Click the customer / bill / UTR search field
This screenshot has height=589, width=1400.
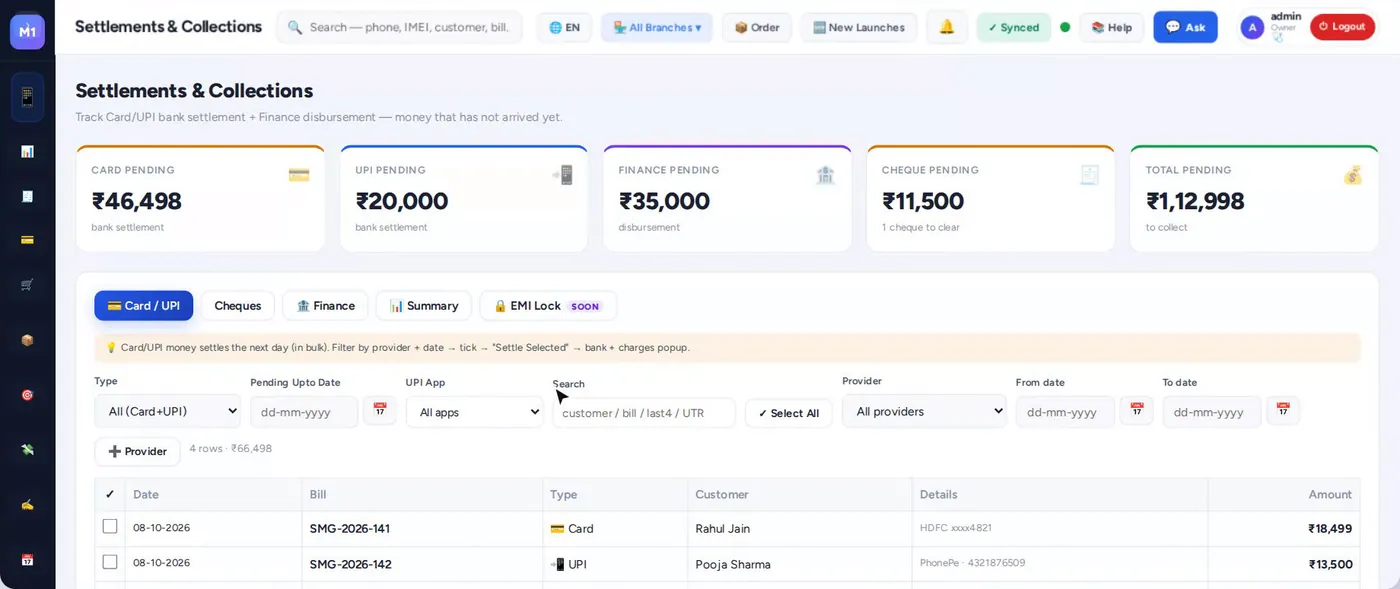[644, 413]
